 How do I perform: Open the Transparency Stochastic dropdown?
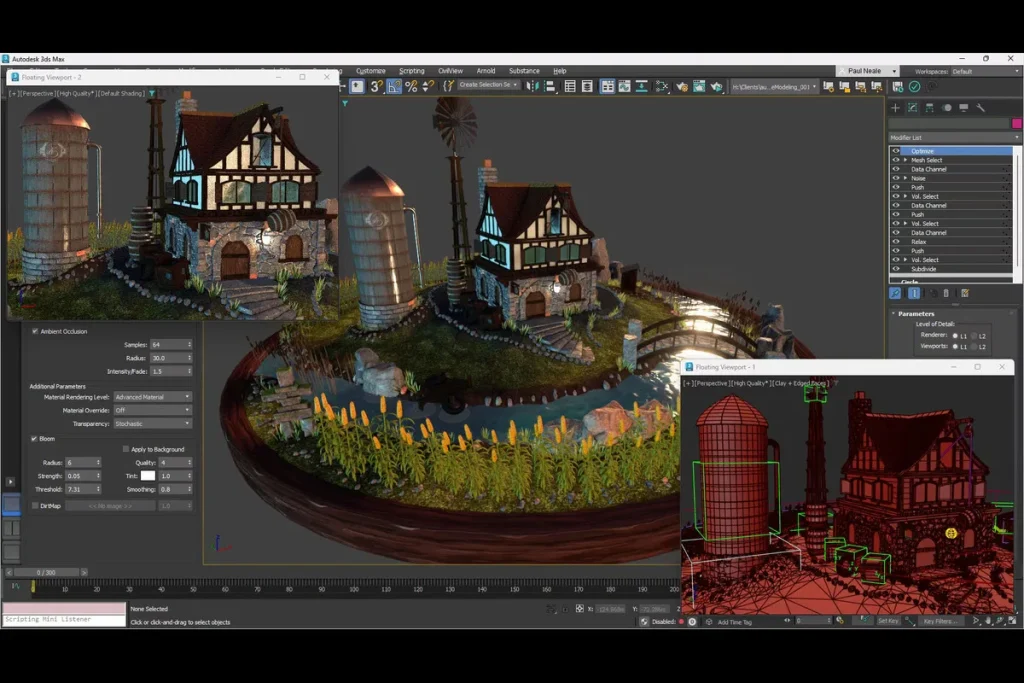click(153, 424)
